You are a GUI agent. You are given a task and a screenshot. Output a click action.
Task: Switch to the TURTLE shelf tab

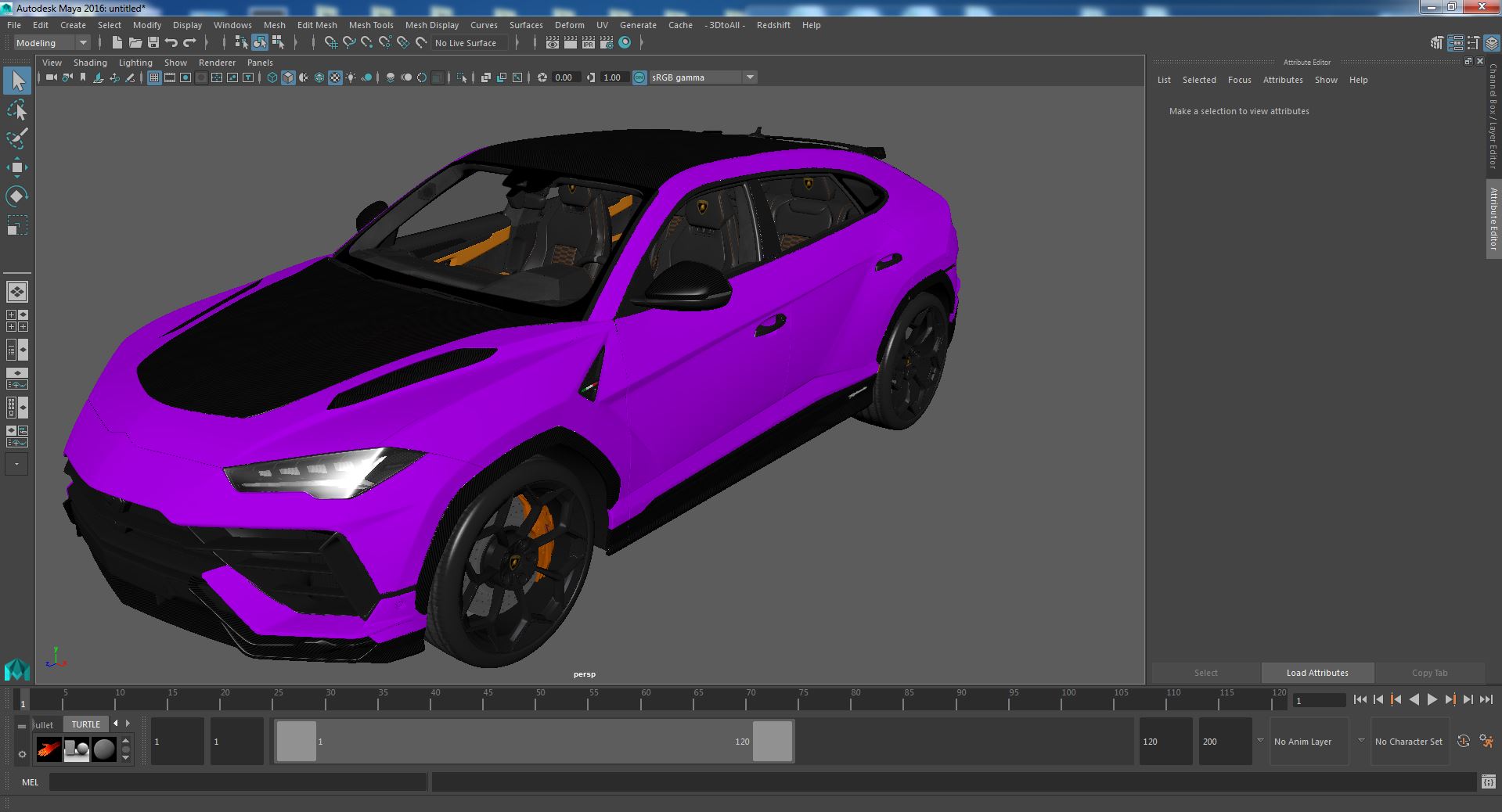coord(86,724)
